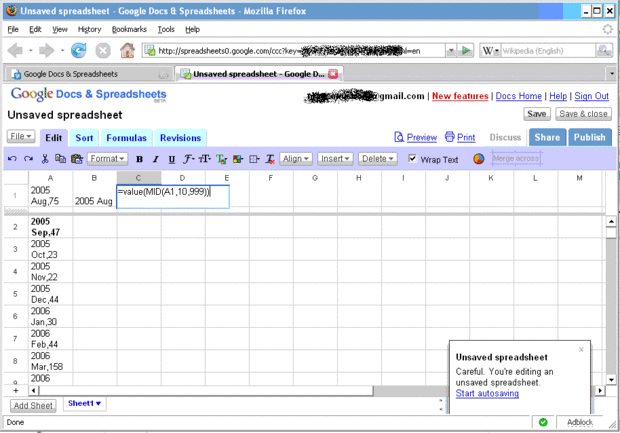Select column C header

click(x=138, y=178)
